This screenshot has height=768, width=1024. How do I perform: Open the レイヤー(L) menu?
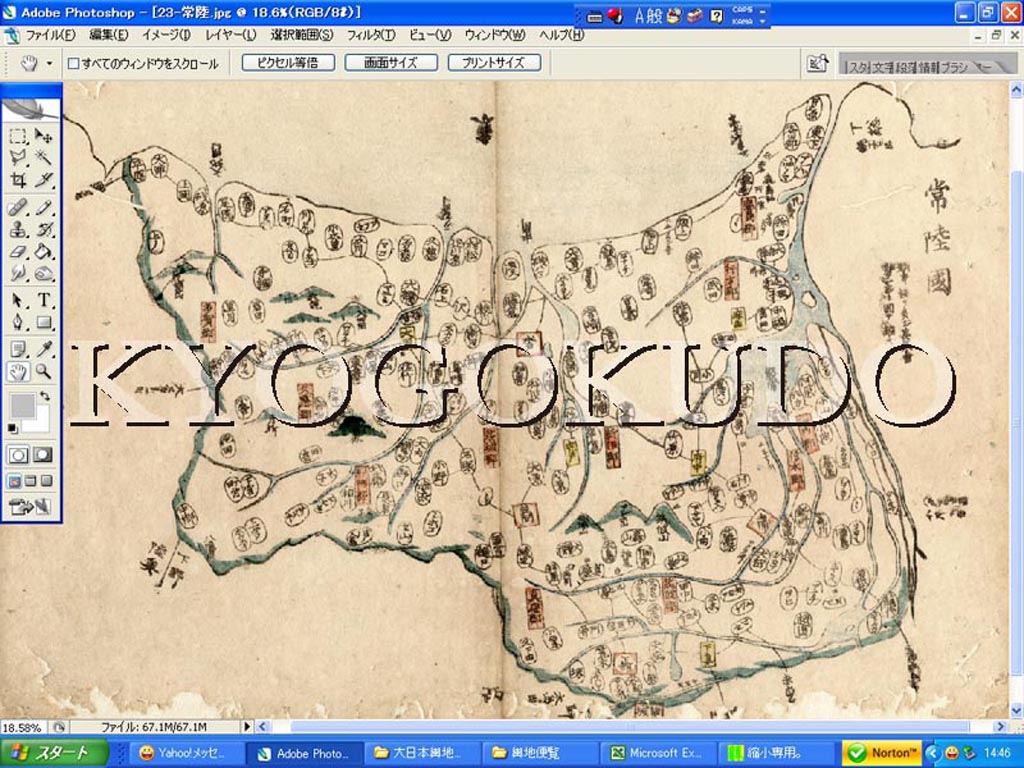click(x=231, y=35)
